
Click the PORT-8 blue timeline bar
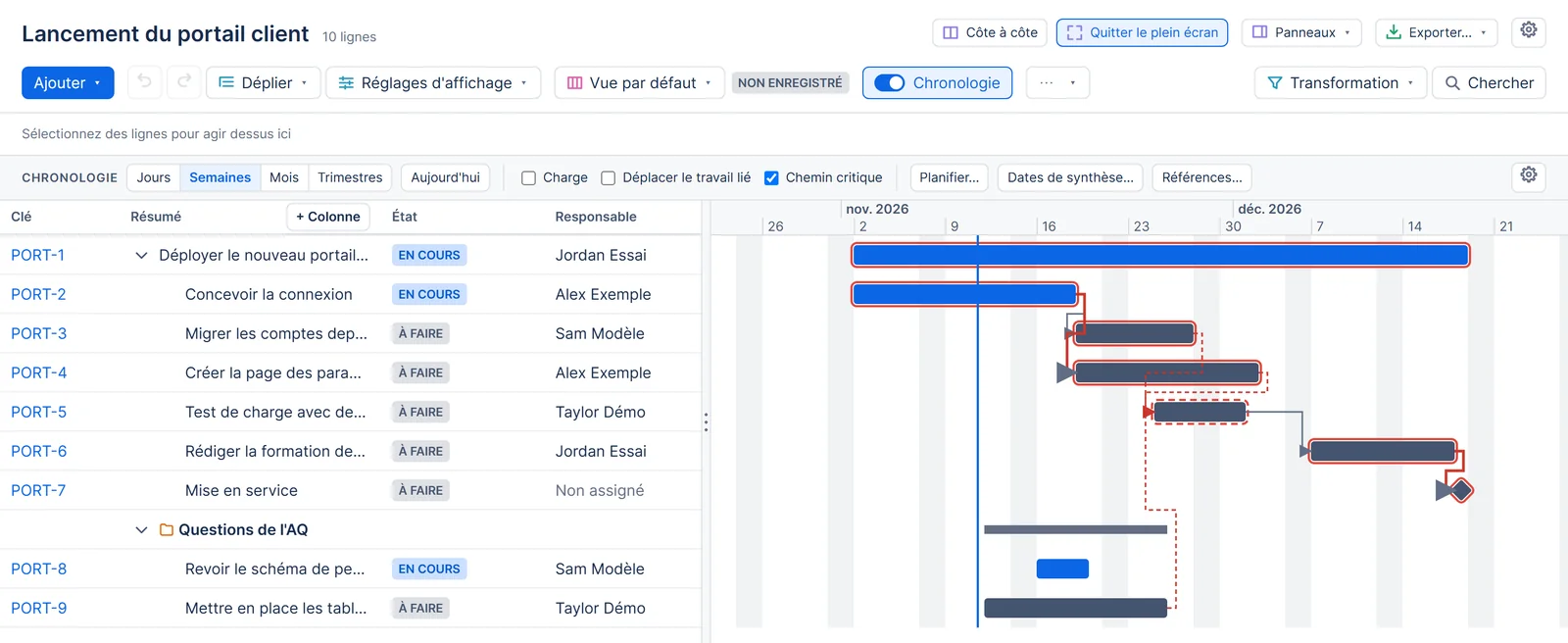point(1062,569)
